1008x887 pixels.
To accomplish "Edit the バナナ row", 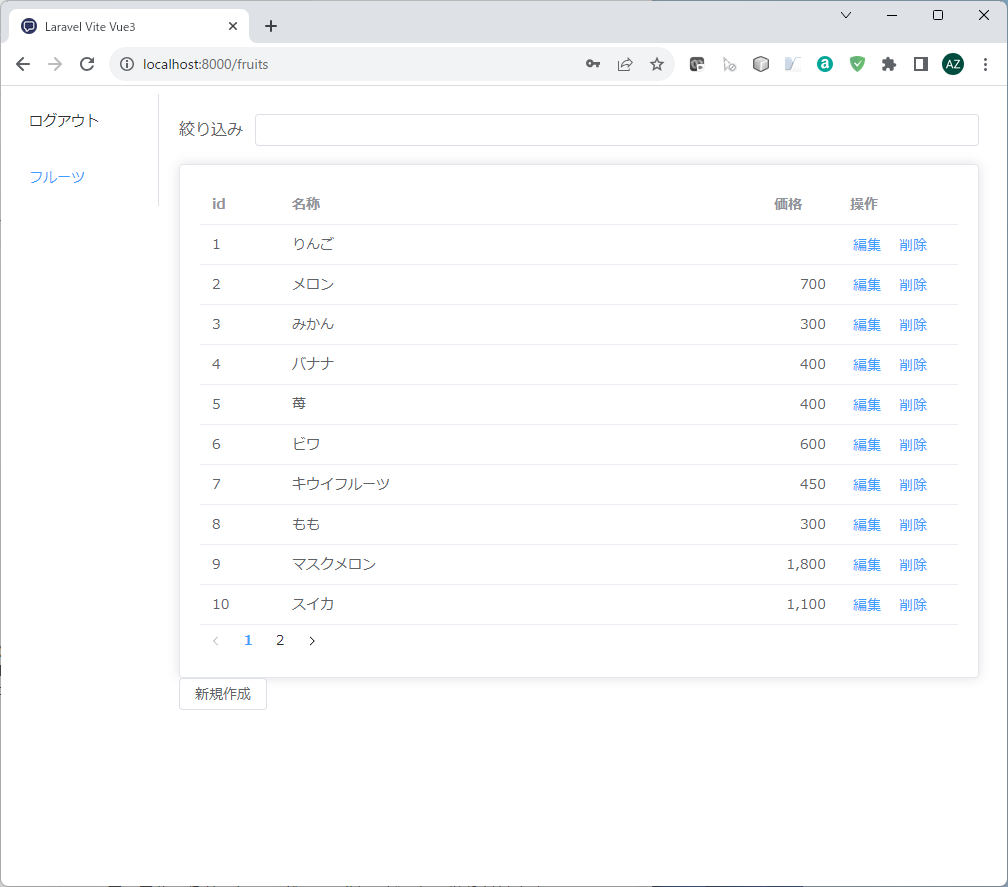I will 867,364.
